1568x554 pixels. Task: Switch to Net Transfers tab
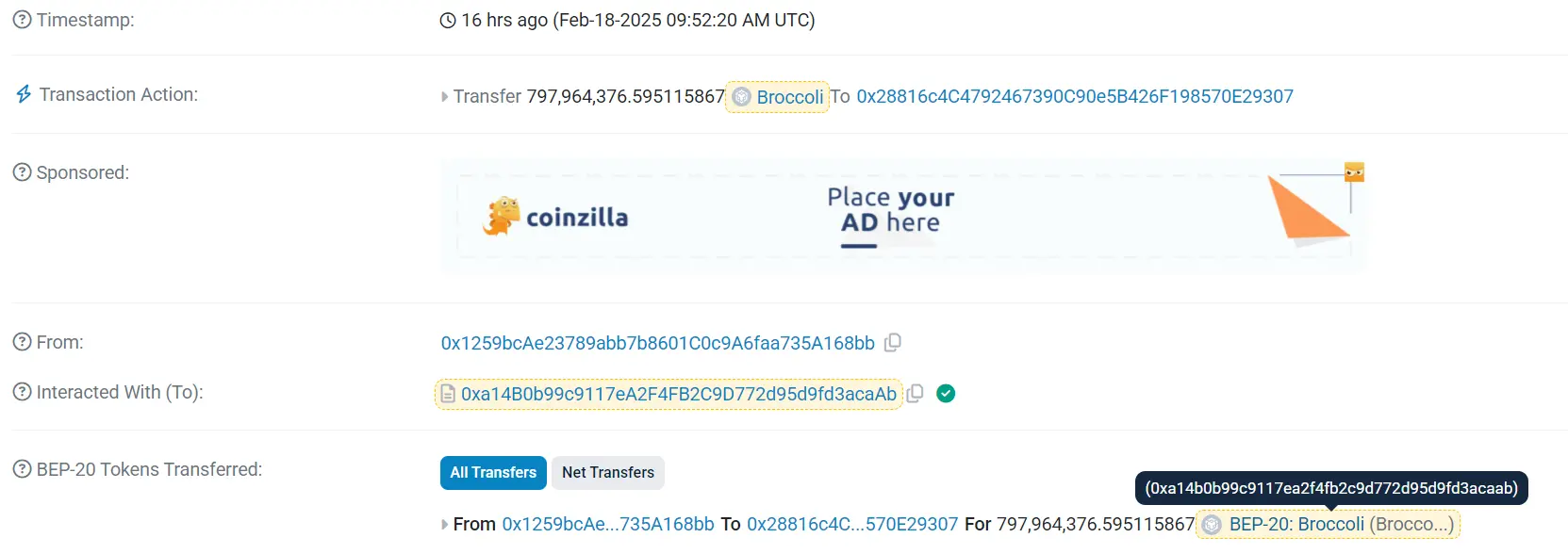click(608, 473)
